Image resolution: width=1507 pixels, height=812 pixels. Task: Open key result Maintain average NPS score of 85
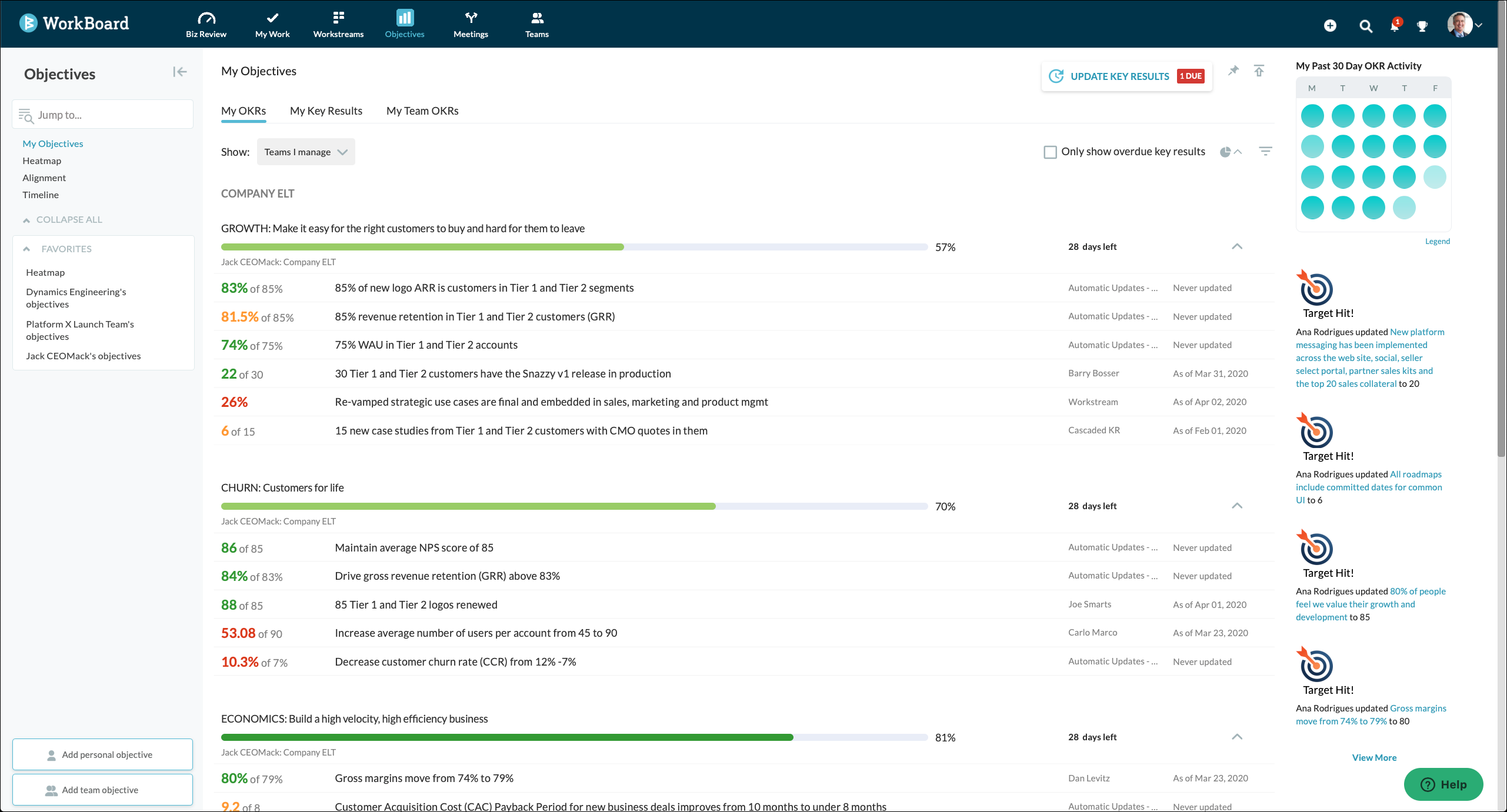tap(414, 547)
